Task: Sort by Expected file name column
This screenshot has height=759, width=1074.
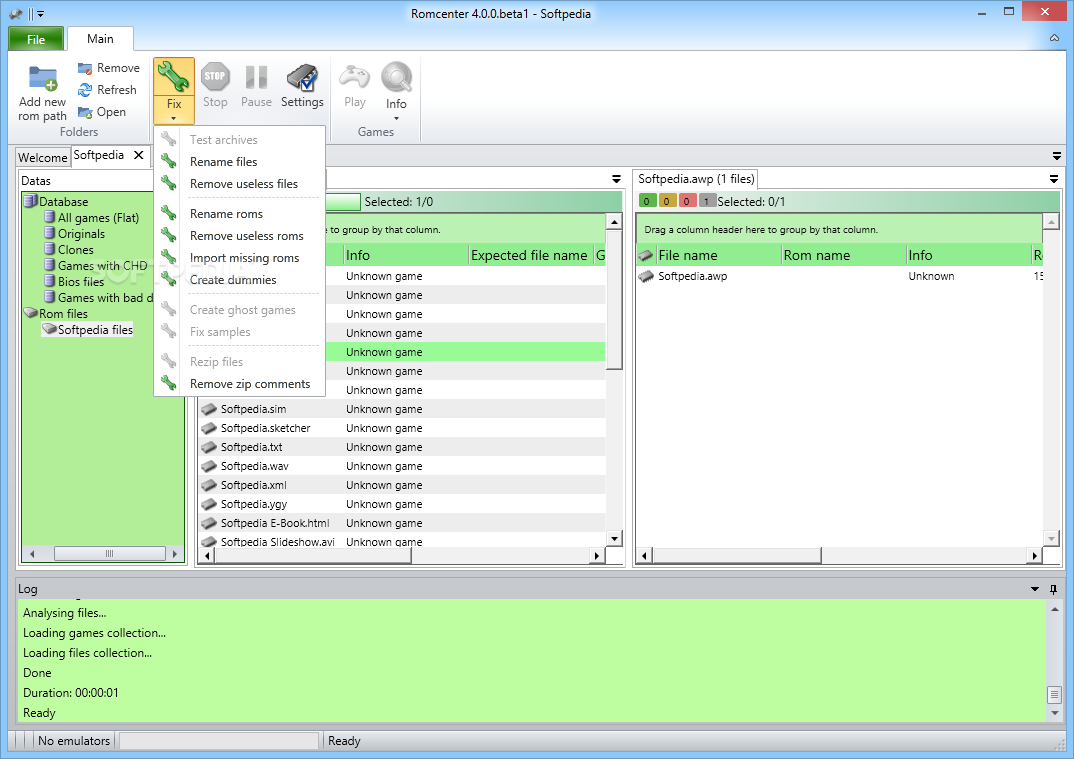Action: [530, 256]
